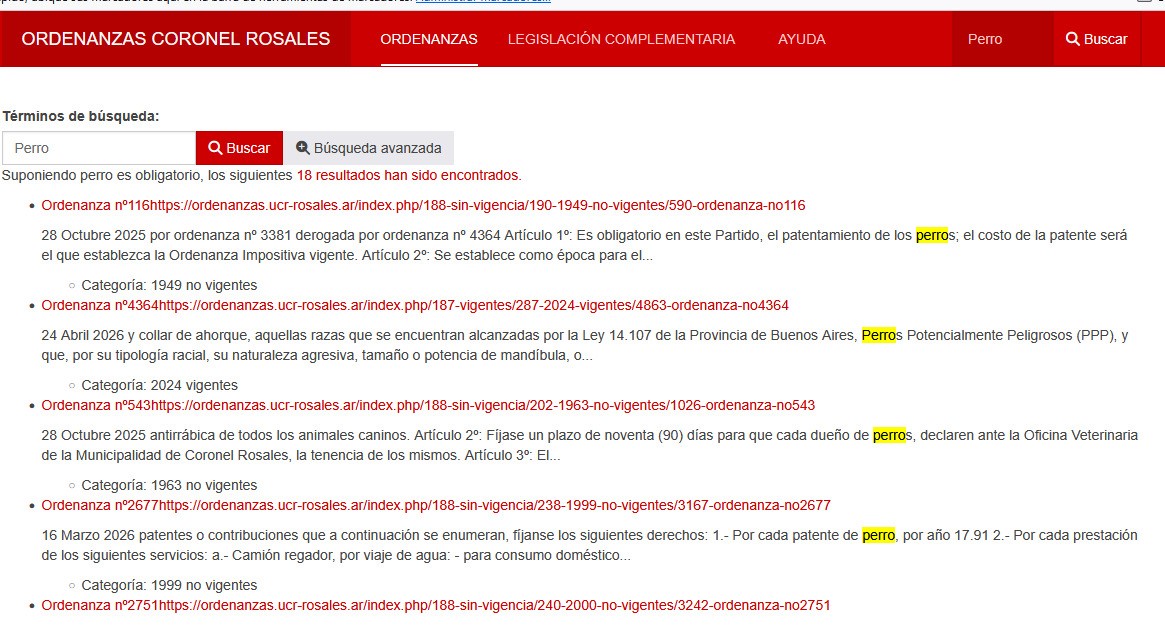This screenshot has height=625, width=1165.
Task: Open result link Ordenanza nº4364
Action: tap(415, 305)
